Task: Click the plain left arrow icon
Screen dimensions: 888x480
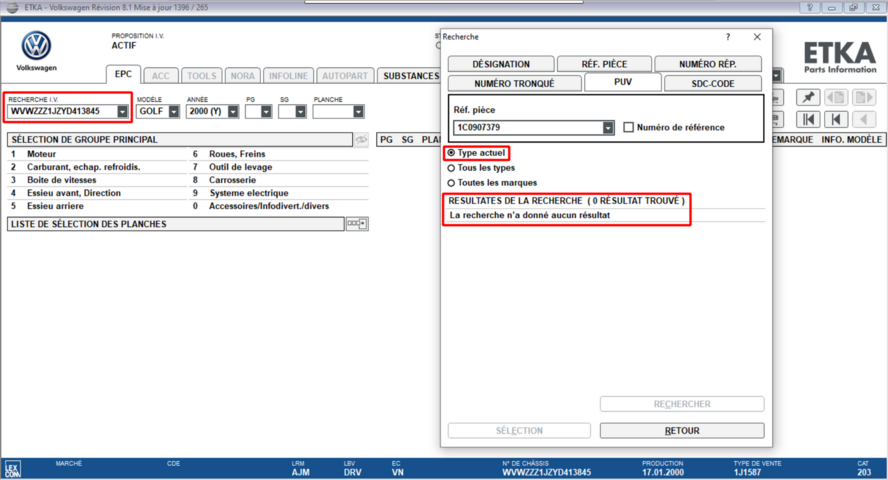Action: pyautogui.click(x=864, y=119)
